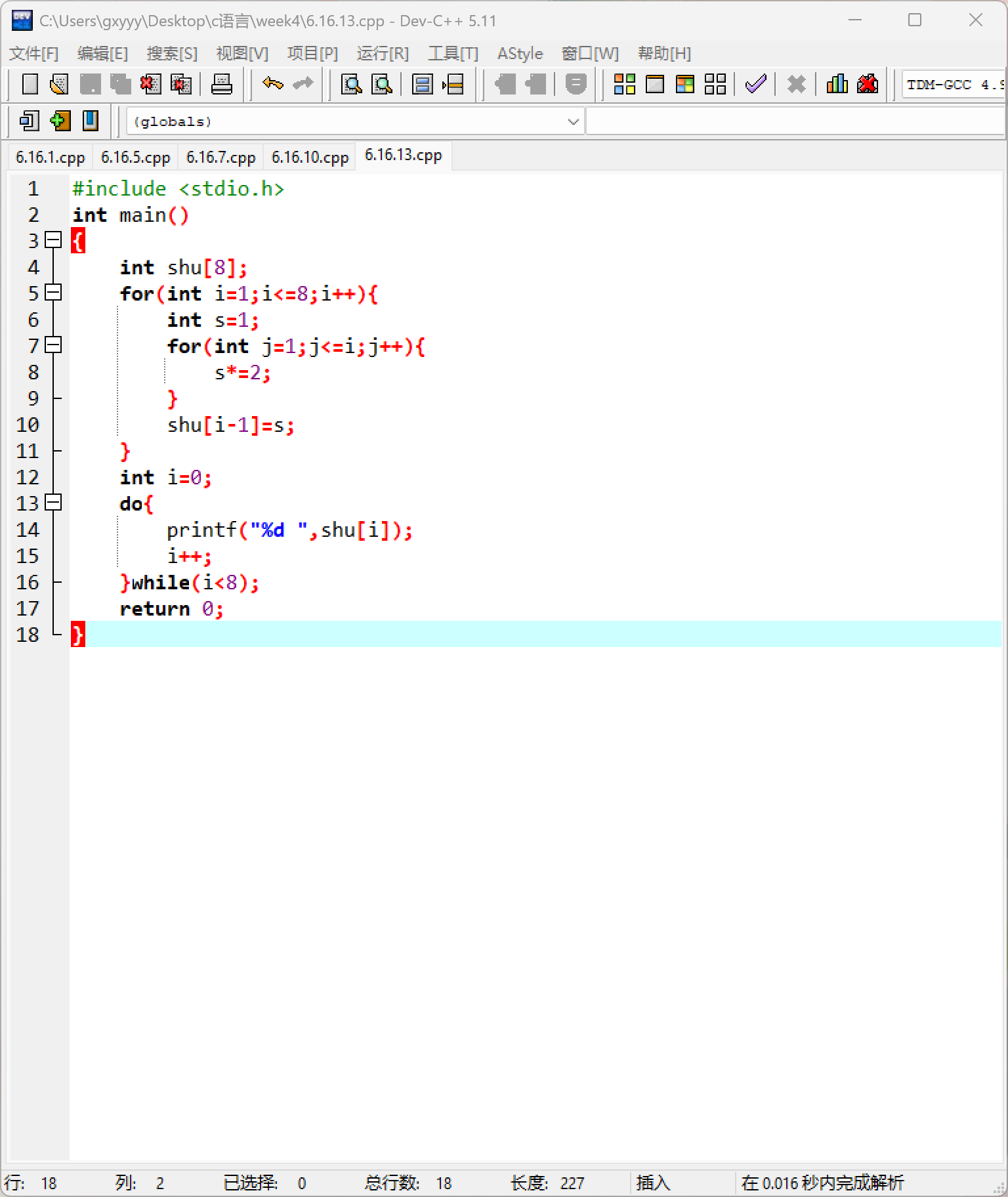Open the AStyle menu
This screenshot has width=1008, height=1197.
(x=520, y=53)
